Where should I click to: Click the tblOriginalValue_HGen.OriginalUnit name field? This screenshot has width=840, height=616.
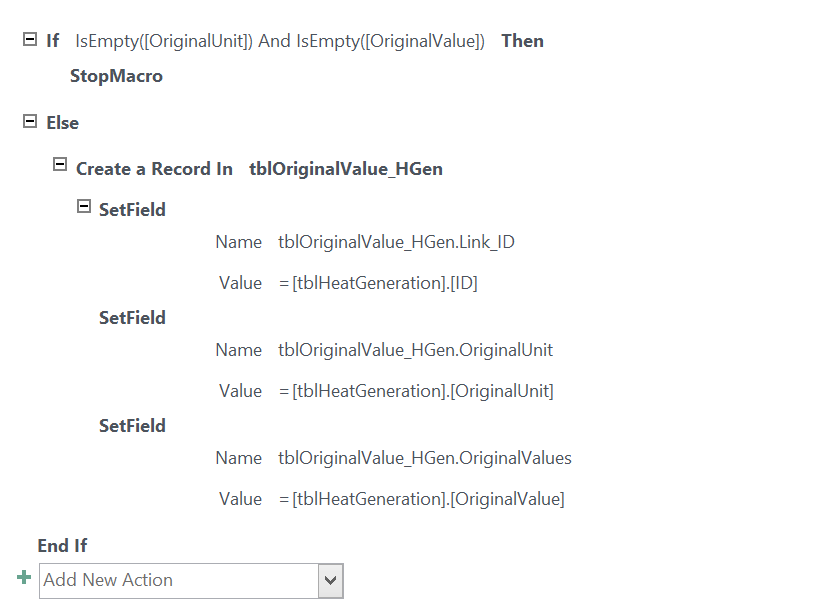click(415, 350)
